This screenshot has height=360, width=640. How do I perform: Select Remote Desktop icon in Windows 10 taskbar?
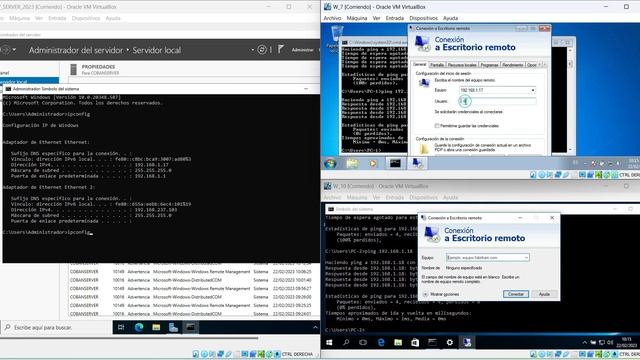click(467, 342)
